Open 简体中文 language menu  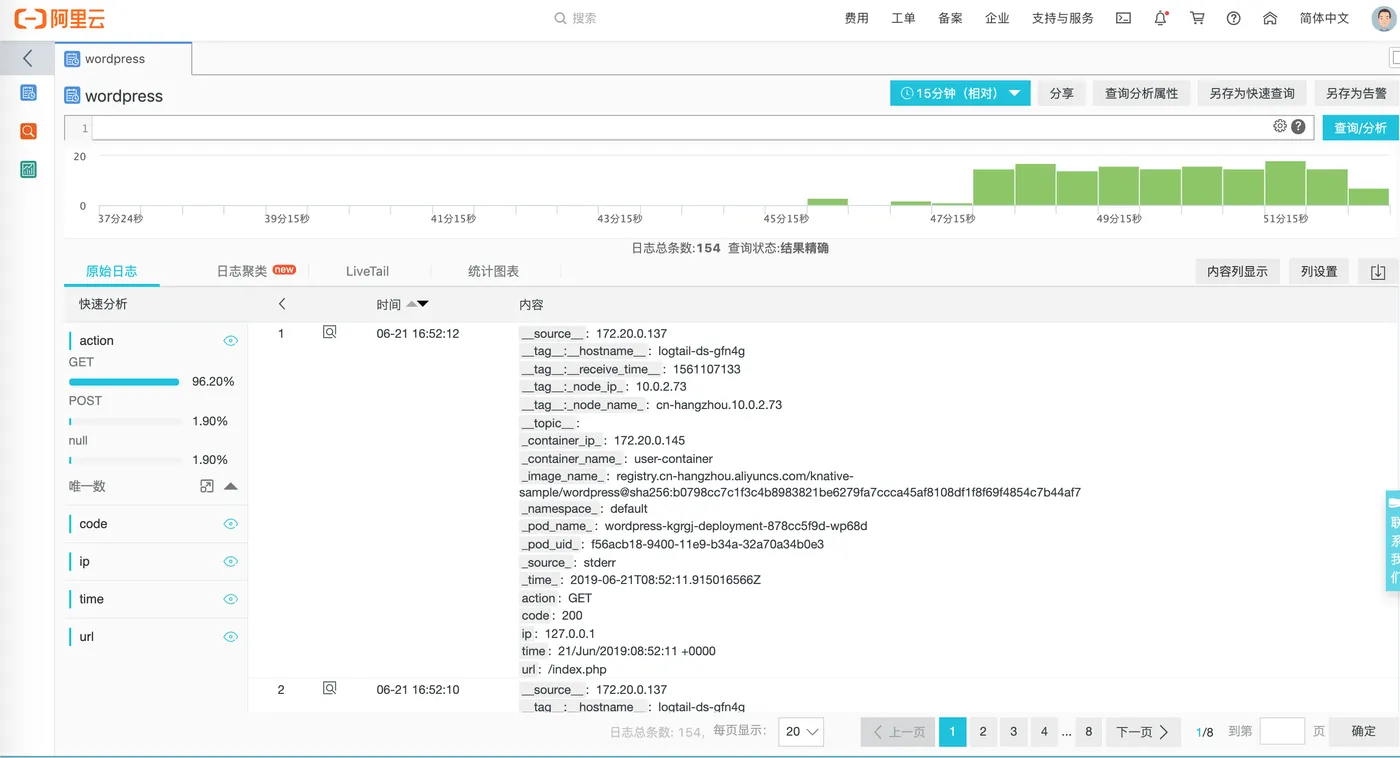click(x=1324, y=18)
